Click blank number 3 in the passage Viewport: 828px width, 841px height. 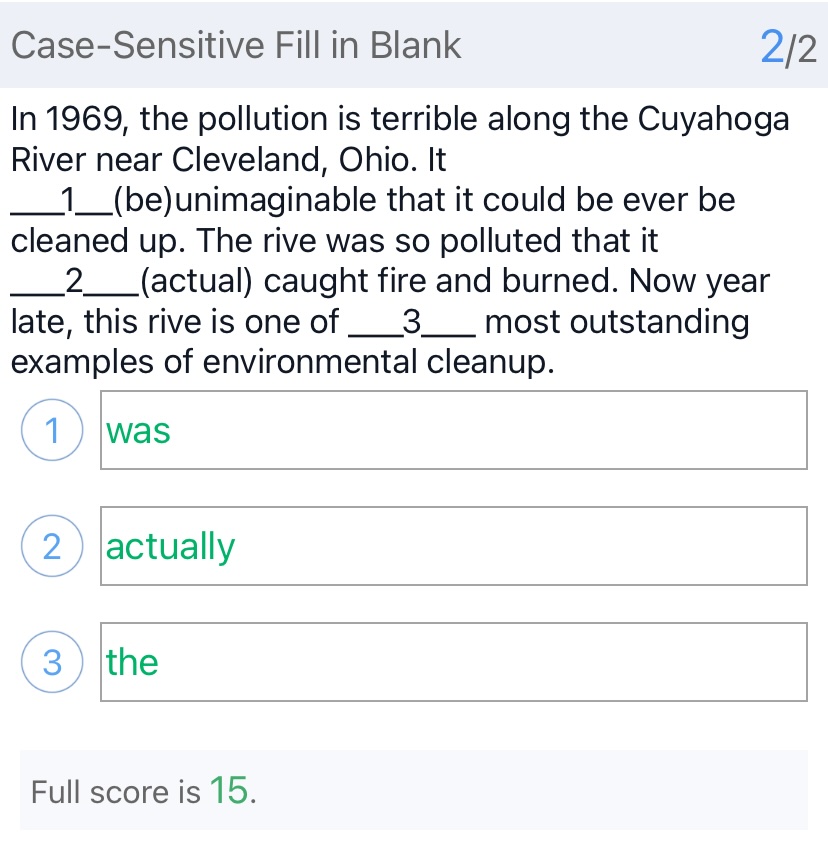pos(411,322)
